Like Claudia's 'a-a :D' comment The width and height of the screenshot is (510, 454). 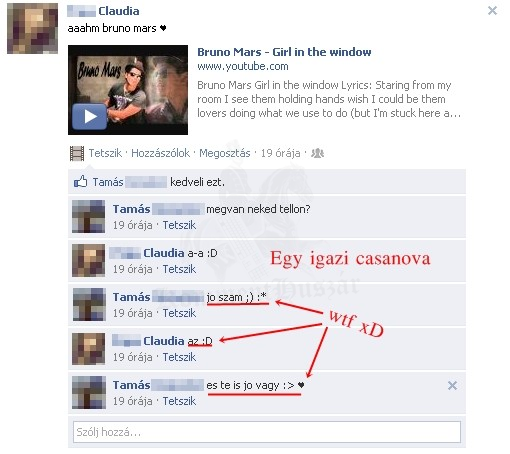point(179,269)
